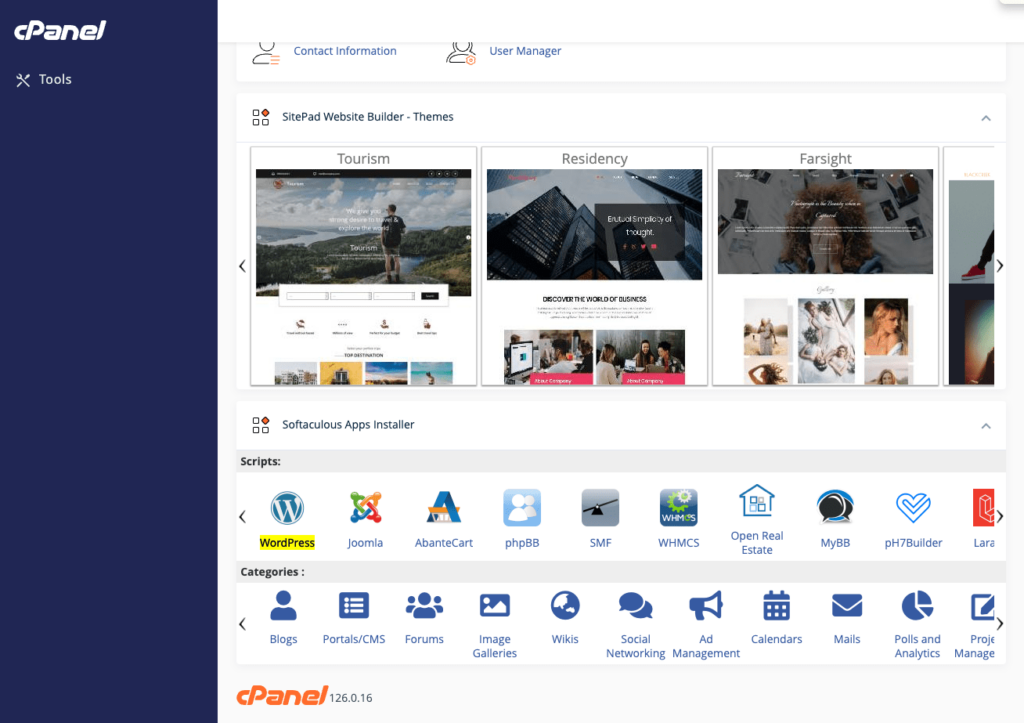1024x723 pixels.
Task: Collapse the SitePad Website Builder section
Action: [986, 118]
